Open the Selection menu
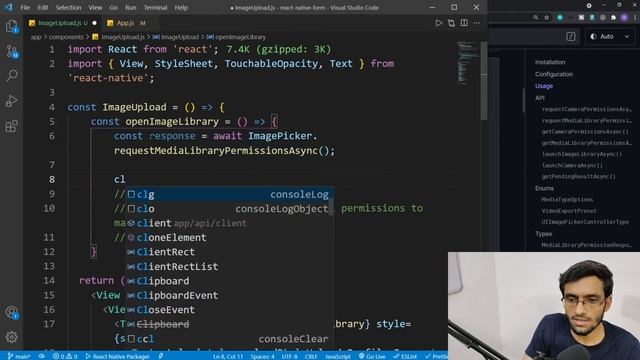 coord(68,7)
